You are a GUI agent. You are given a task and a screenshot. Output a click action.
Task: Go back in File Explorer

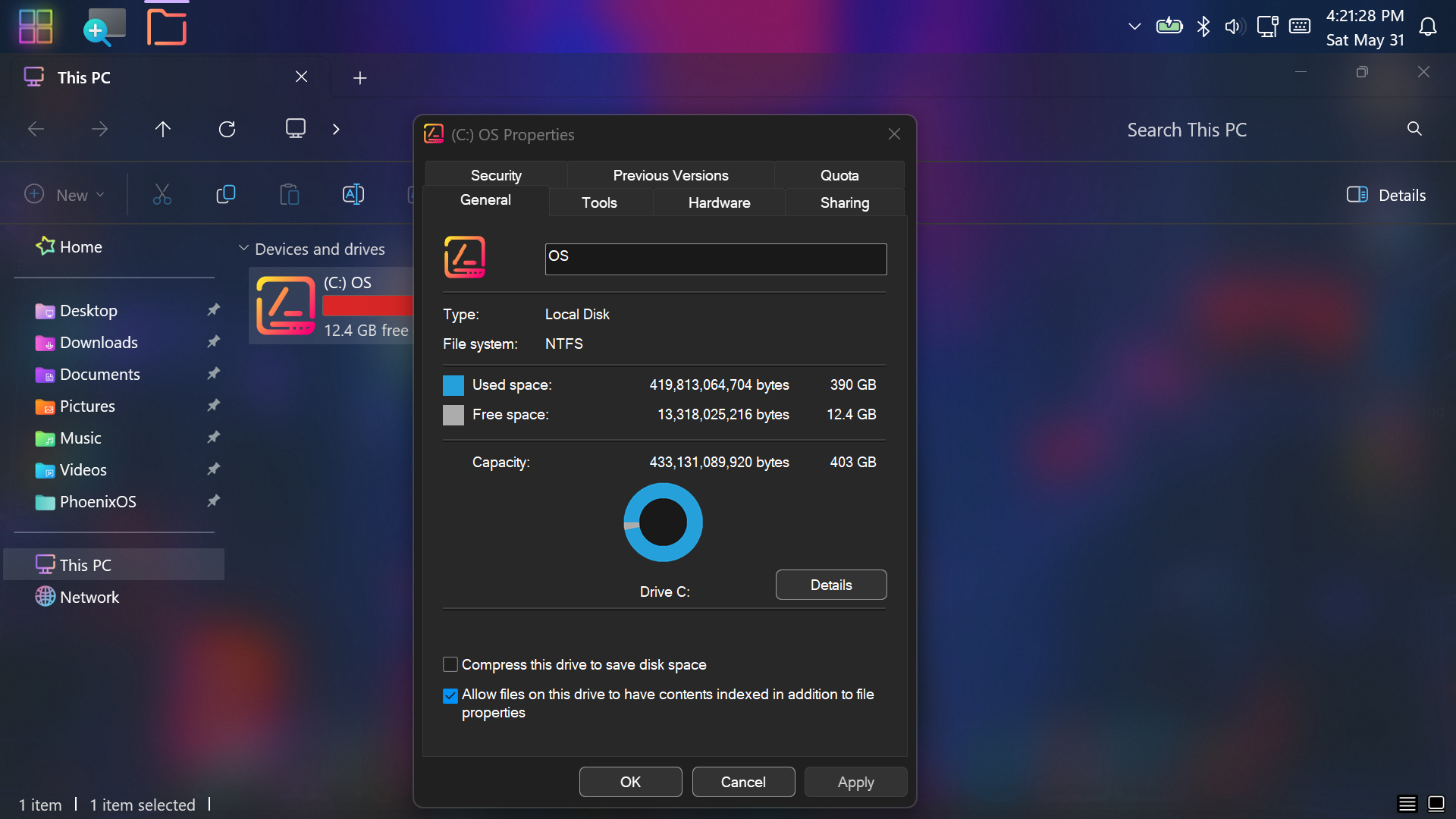(x=36, y=129)
